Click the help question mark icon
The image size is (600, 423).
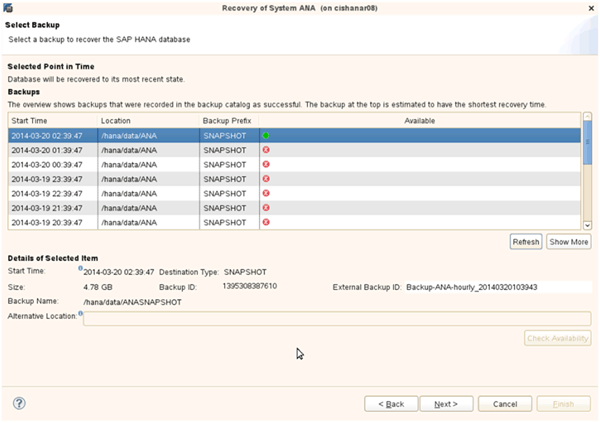point(19,403)
